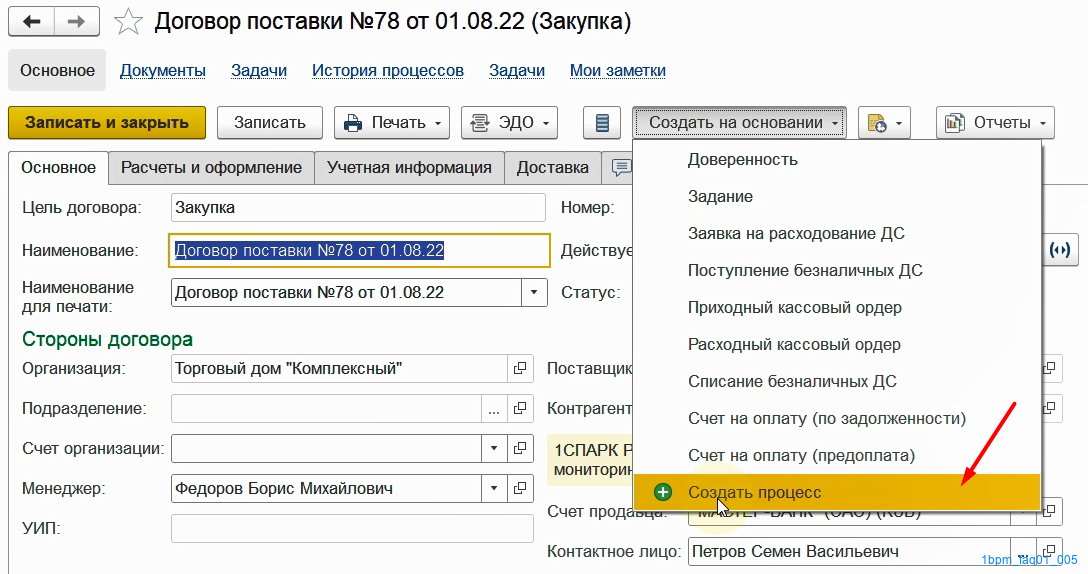Expand the ЭДО dropdown menu
The width and height of the screenshot is (1088, 574).
click(508, 123)
